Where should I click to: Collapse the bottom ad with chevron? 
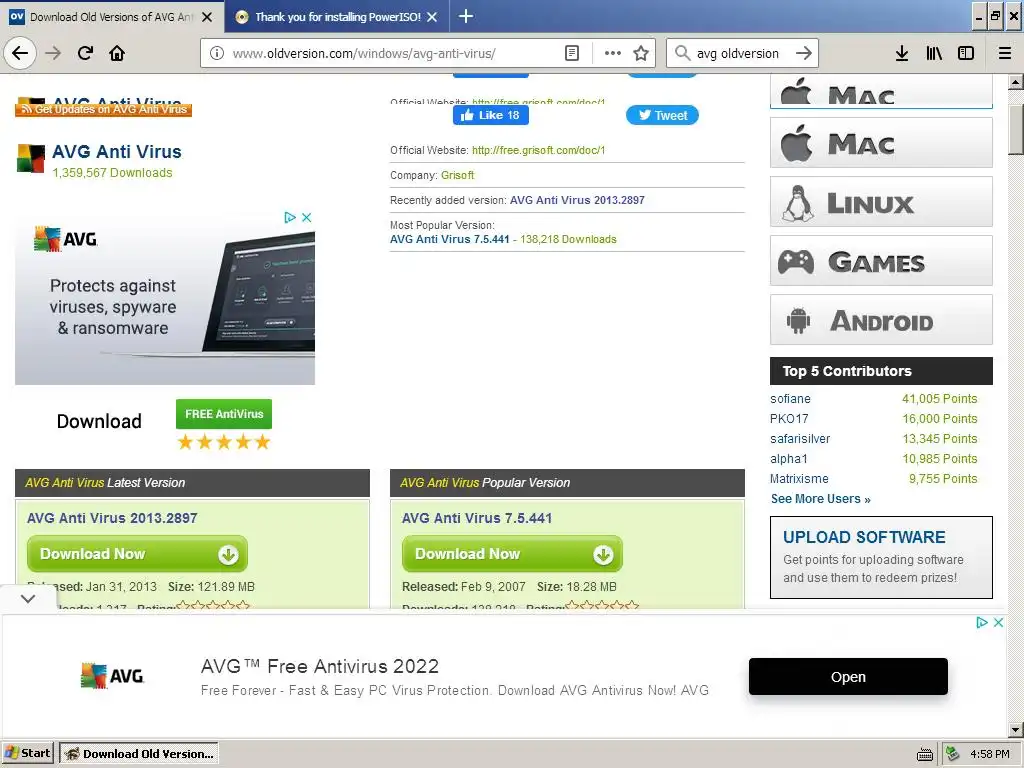click(x=28, y=598)
